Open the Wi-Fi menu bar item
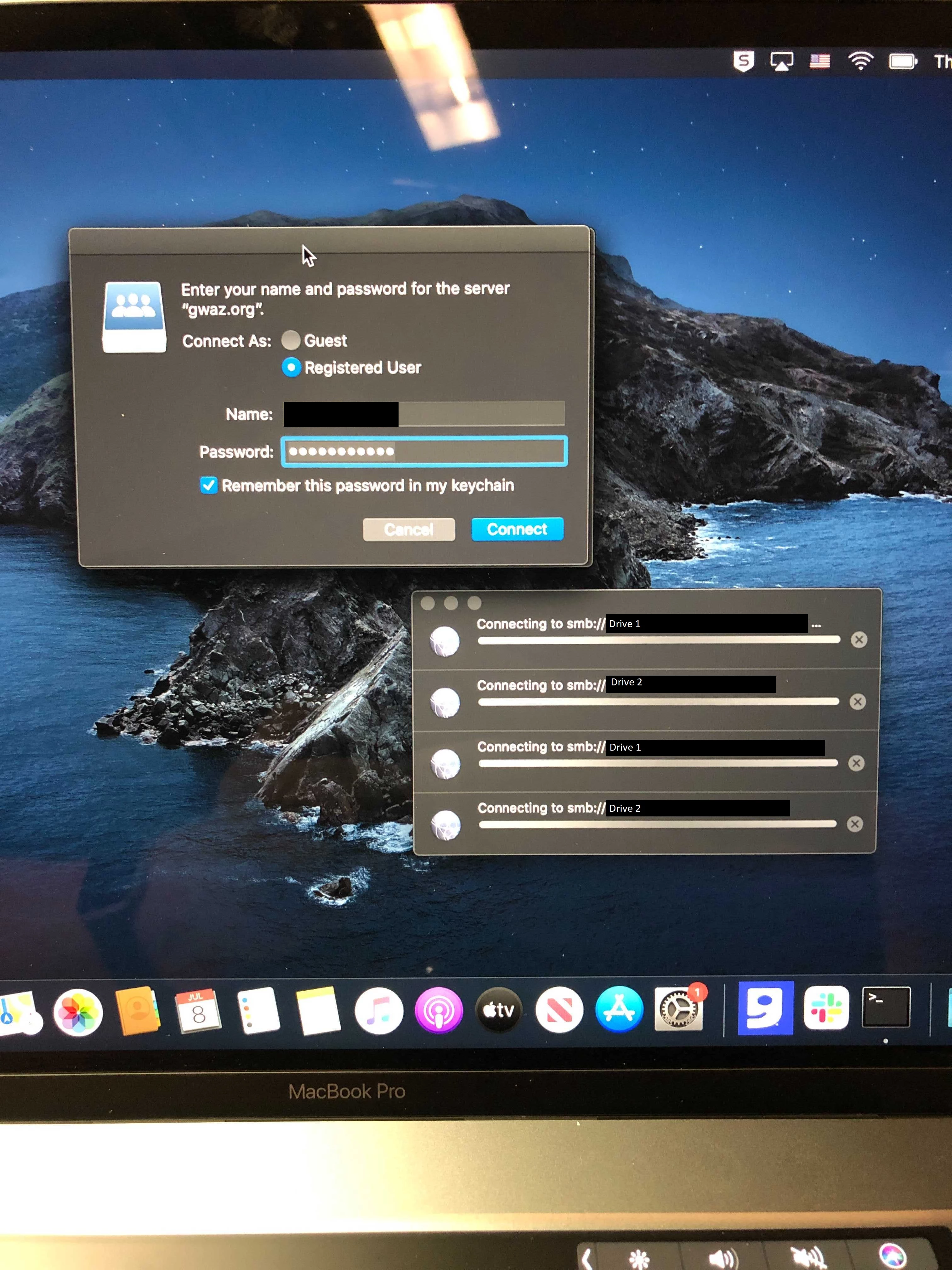 click(860, 61)
